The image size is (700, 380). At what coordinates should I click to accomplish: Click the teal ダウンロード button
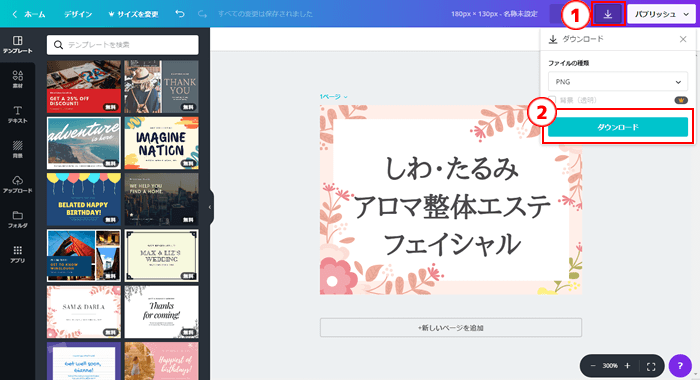click(x=617, y=127)
